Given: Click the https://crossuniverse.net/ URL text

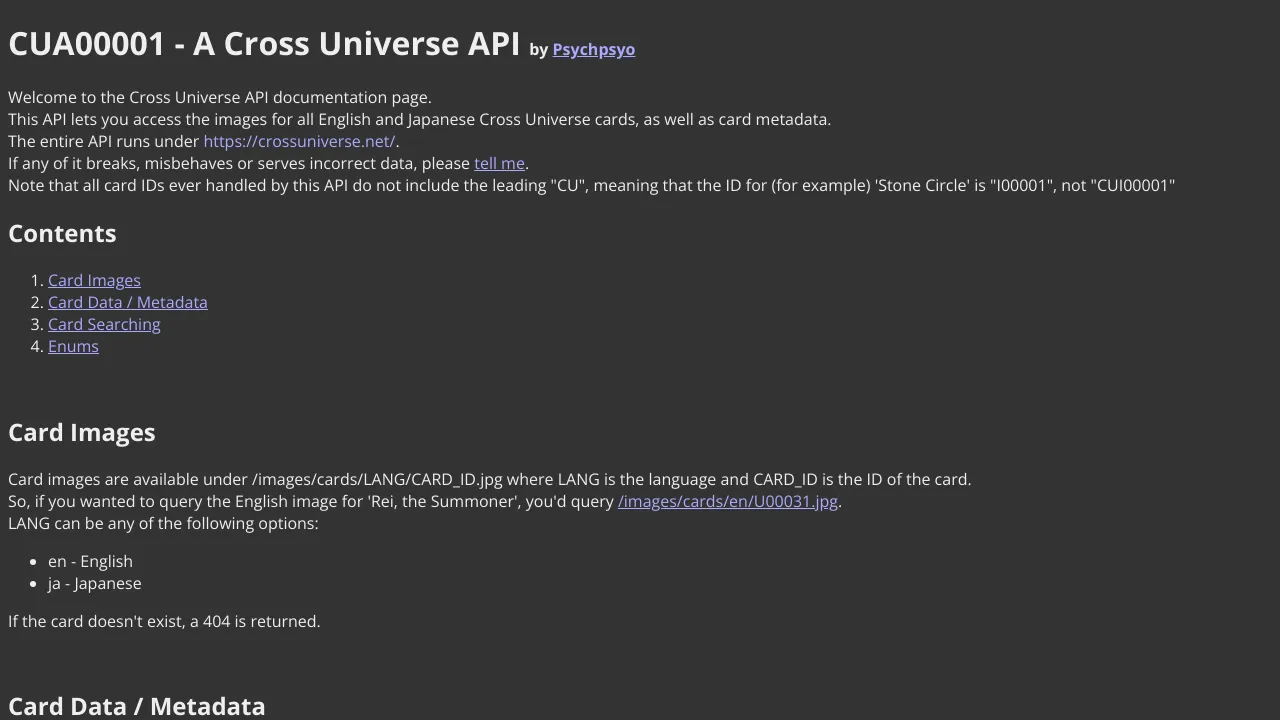Looking at the screenshot, I should pyautogui.click(x=299, y=141).
